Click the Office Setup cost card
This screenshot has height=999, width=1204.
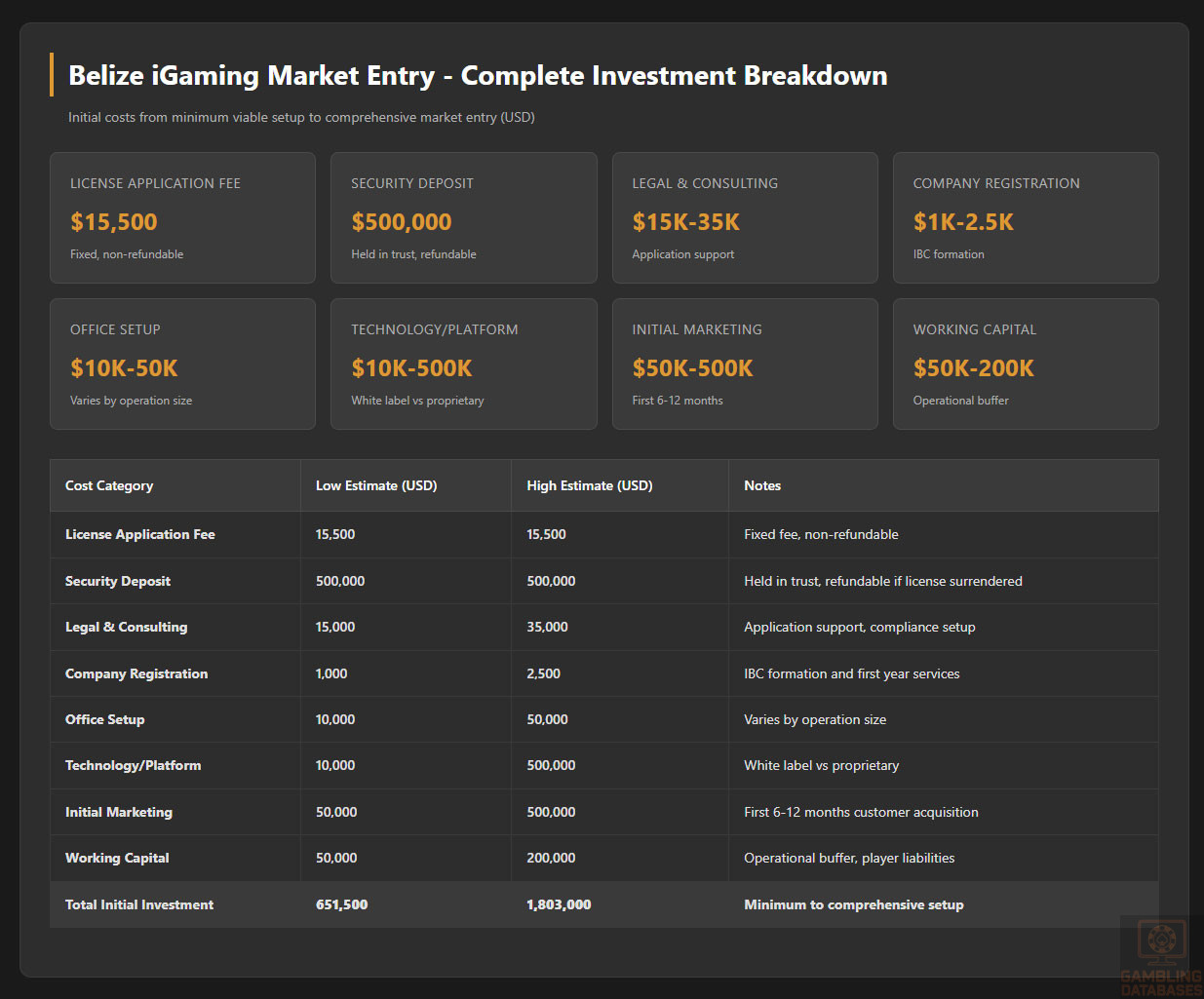(182, 364)
